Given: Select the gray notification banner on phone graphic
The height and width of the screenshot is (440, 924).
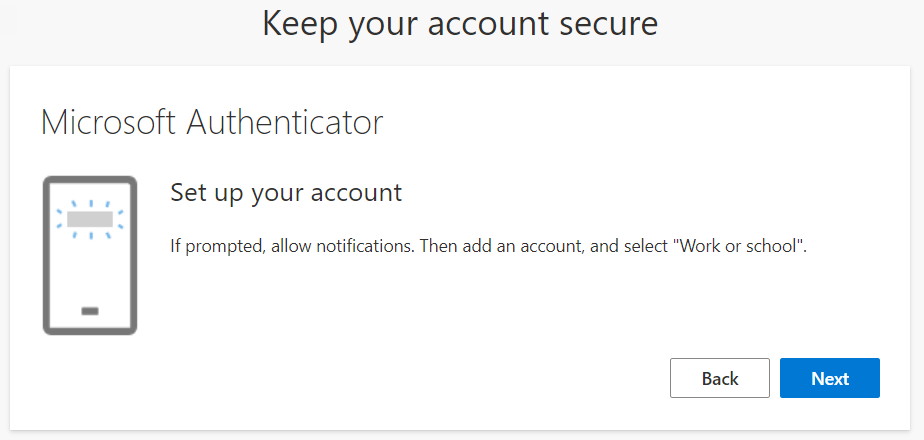Looking at the screenshot, I should [x=90, y=219].
